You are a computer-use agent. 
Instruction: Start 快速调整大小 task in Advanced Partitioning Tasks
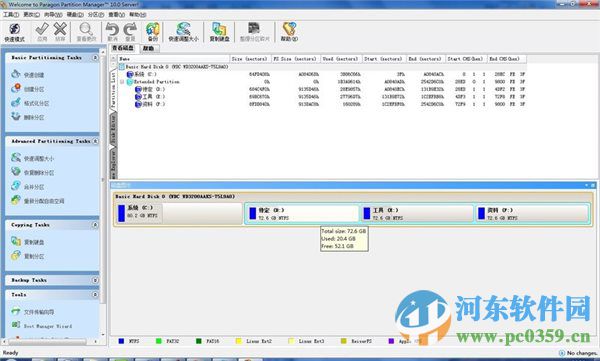click(33, 158)
